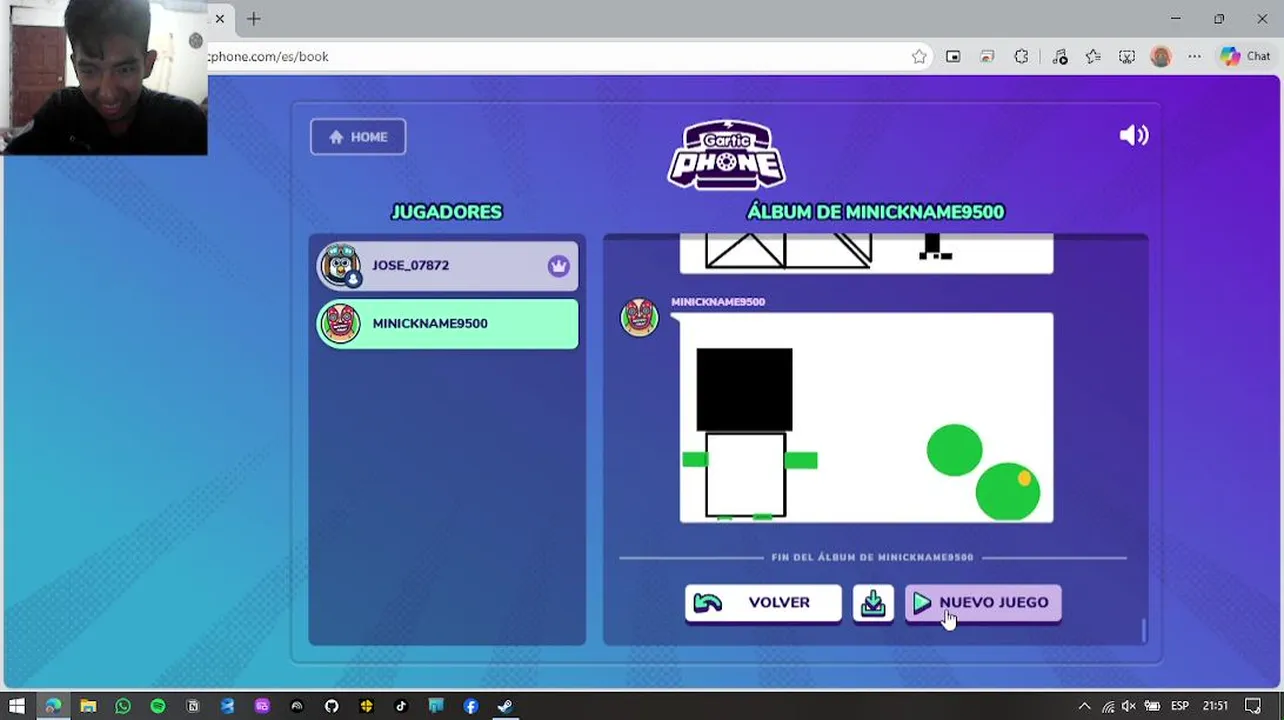Open File Explorer from the taskbar
The image size is (1284, 720).
[x=88, y=706]
